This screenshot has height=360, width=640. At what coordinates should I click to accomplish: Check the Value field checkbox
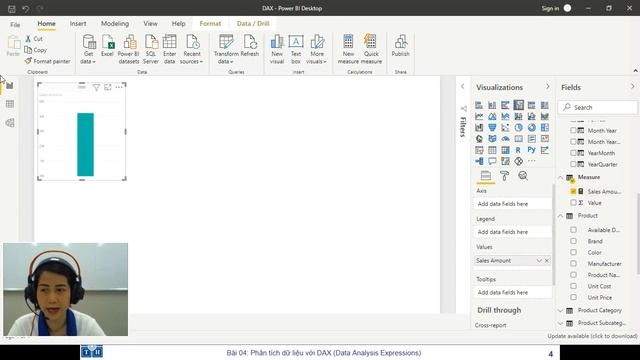pos(573,203)
